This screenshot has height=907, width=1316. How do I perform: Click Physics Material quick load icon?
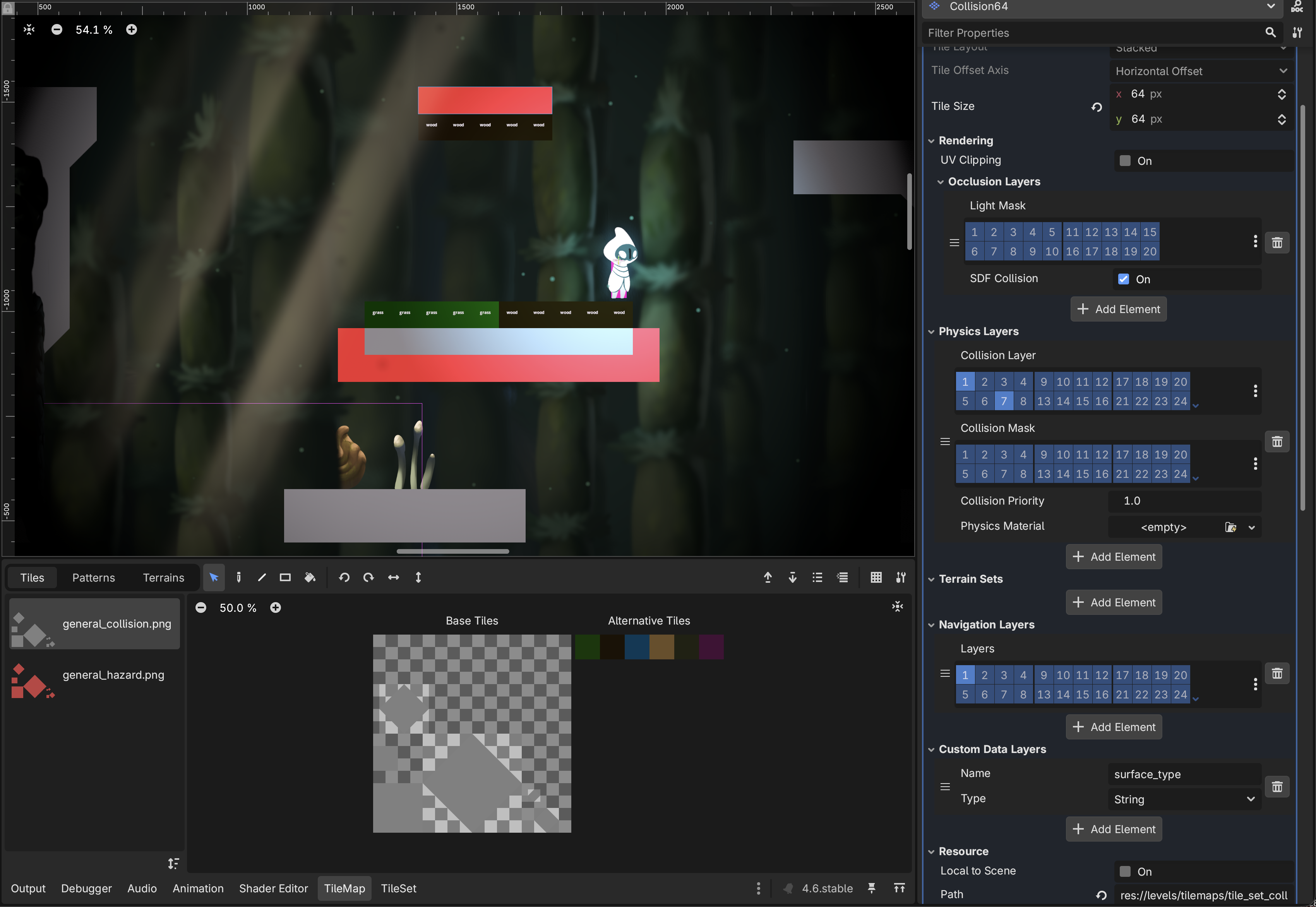point(1231,527)
